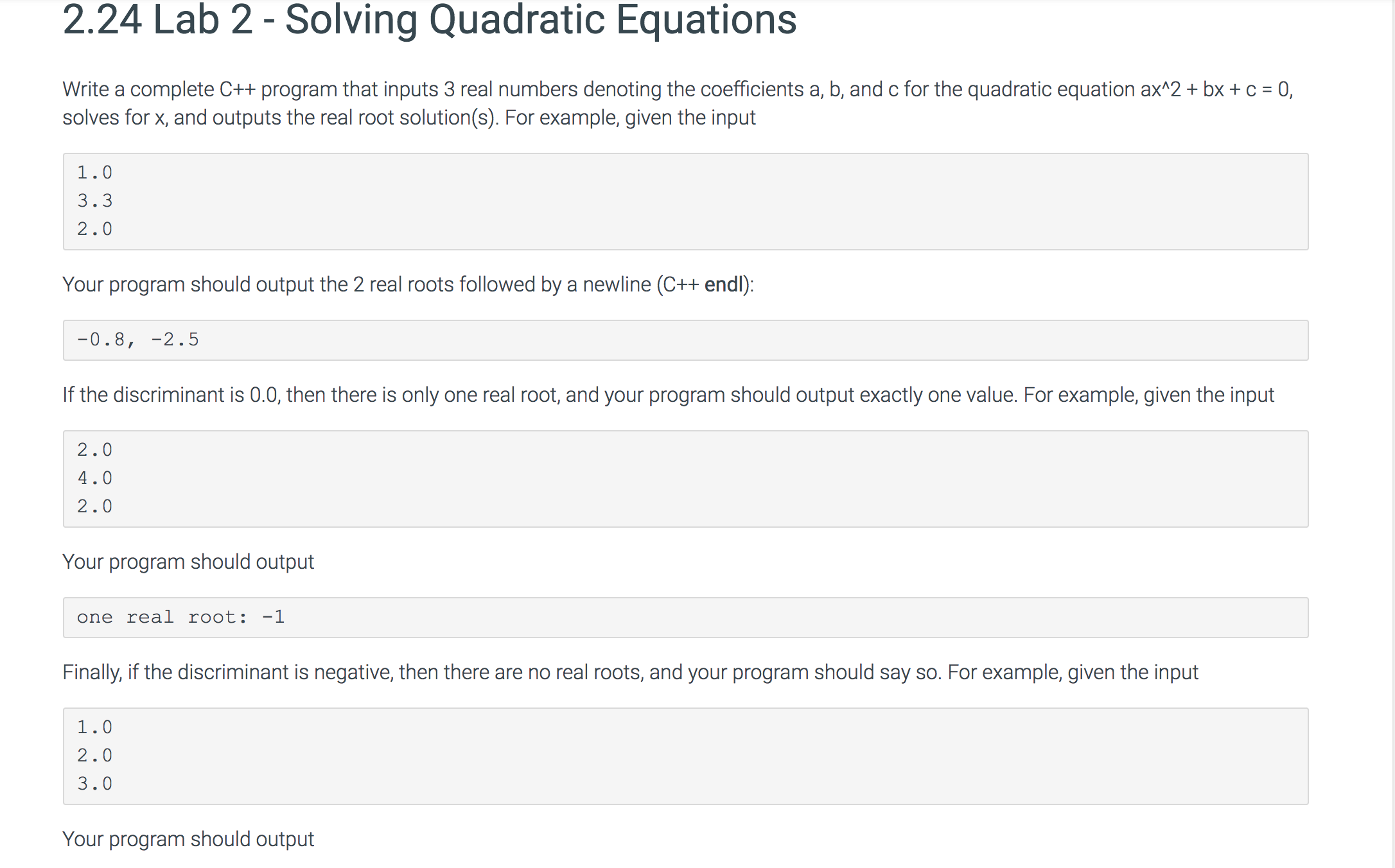Image resolution: width=1395 pixels, height=868 pixels.
Task: Click the first sample input code block
Action: [x=685, y=202]
